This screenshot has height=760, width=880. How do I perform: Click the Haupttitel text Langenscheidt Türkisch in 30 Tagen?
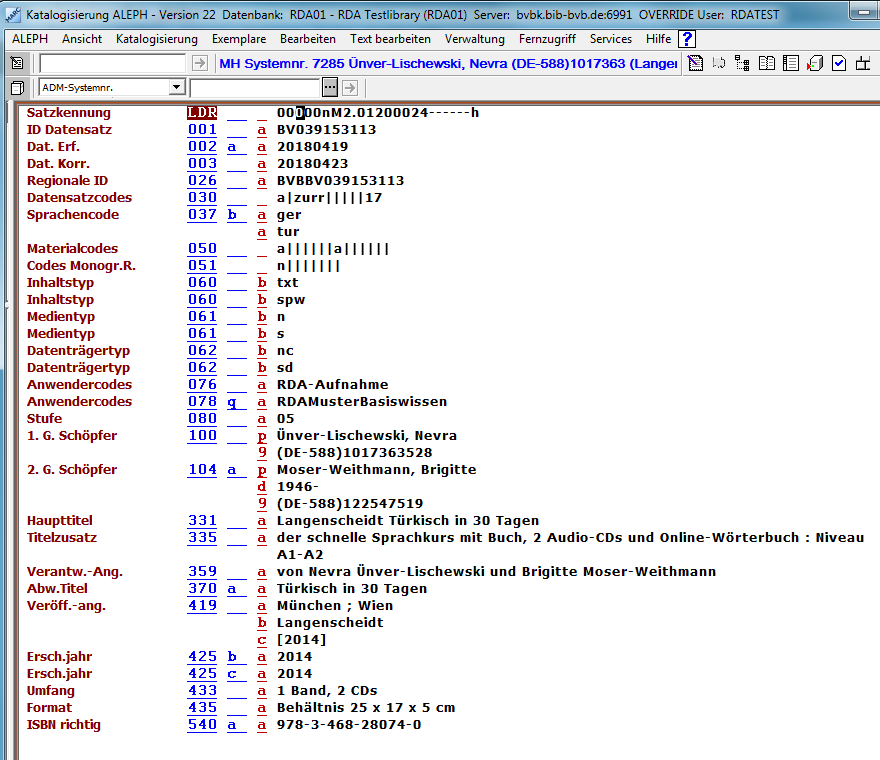pyautogui.click(x=408, y=521)
